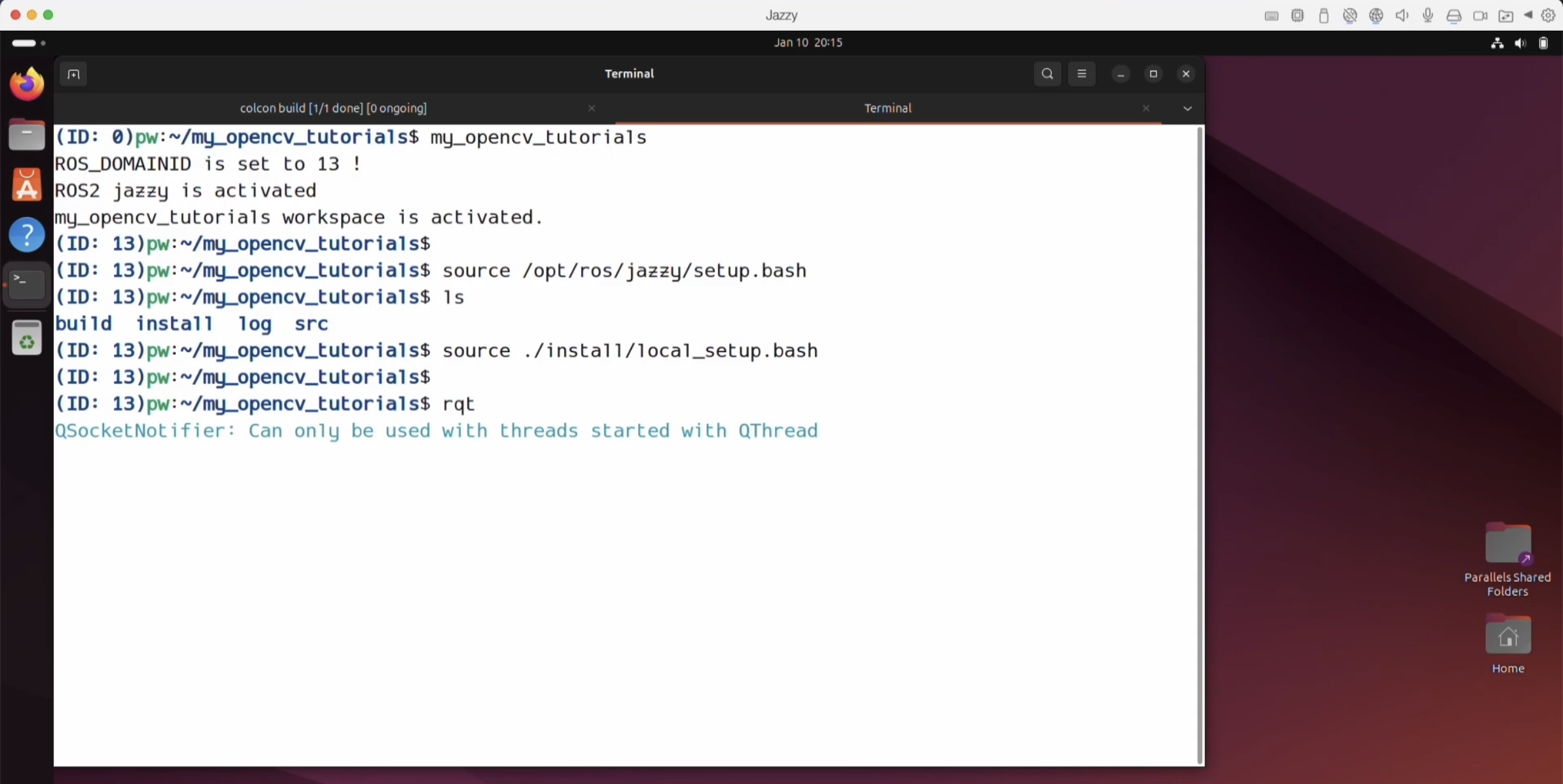Click the terminal search icon
1563x784 pixels.
[x=1047, y=74]
